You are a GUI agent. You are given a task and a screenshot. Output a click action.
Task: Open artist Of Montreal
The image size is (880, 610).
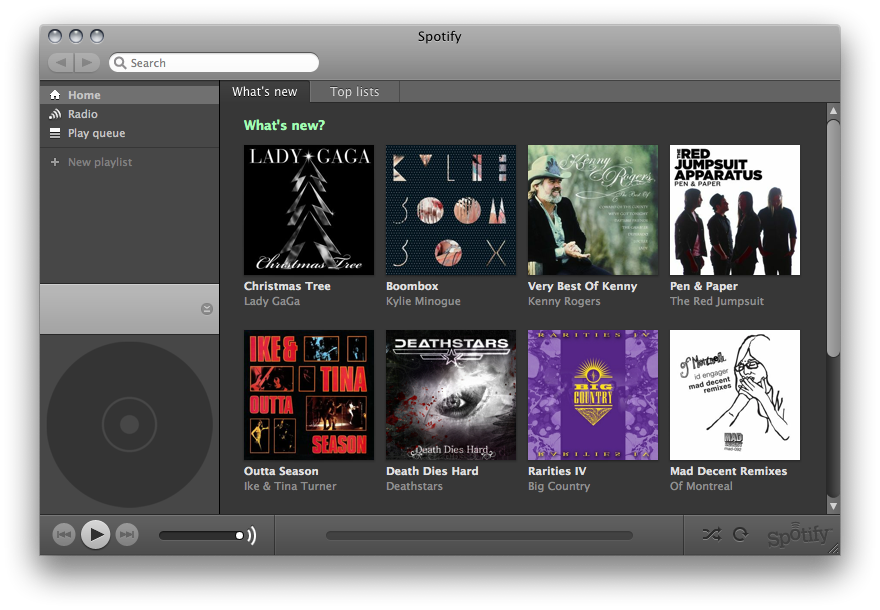point(701,487)
